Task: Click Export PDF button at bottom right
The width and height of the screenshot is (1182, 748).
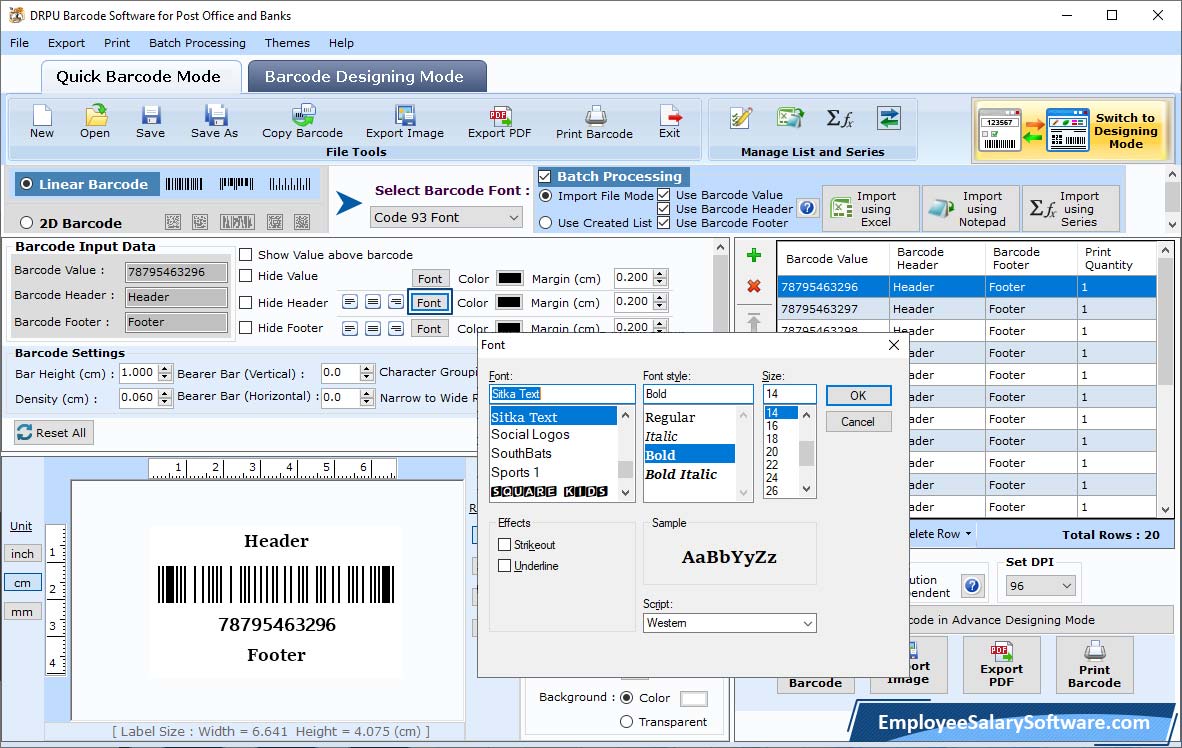Action: tap(1001, 665)
